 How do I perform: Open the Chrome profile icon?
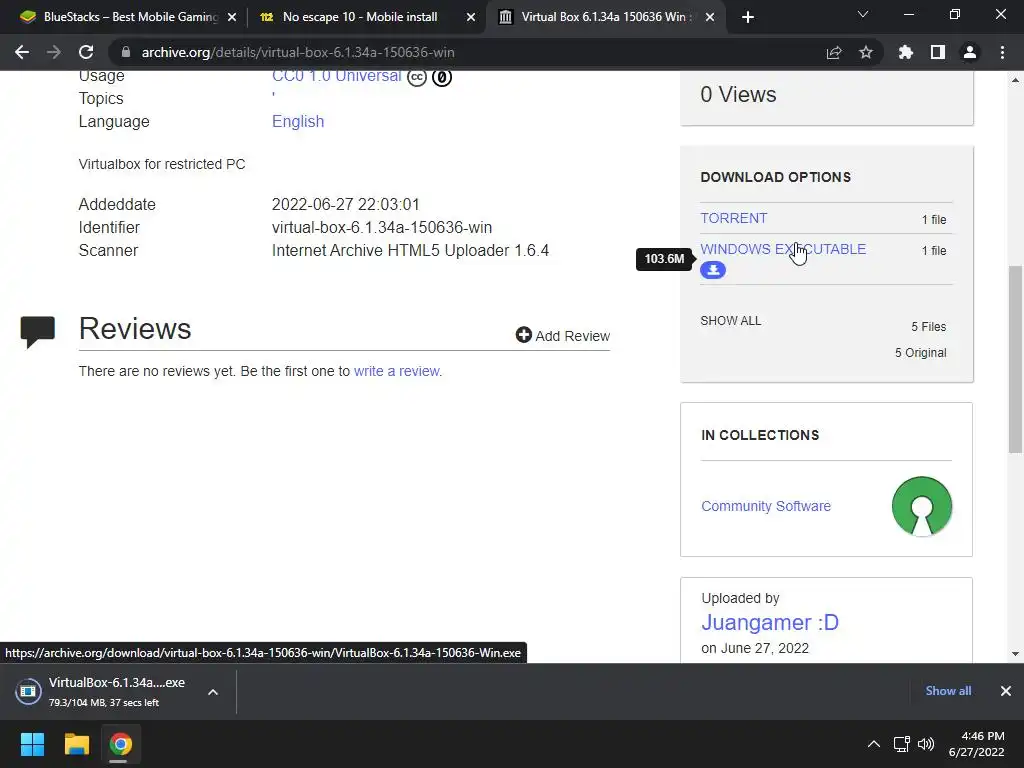click(970, 52)
